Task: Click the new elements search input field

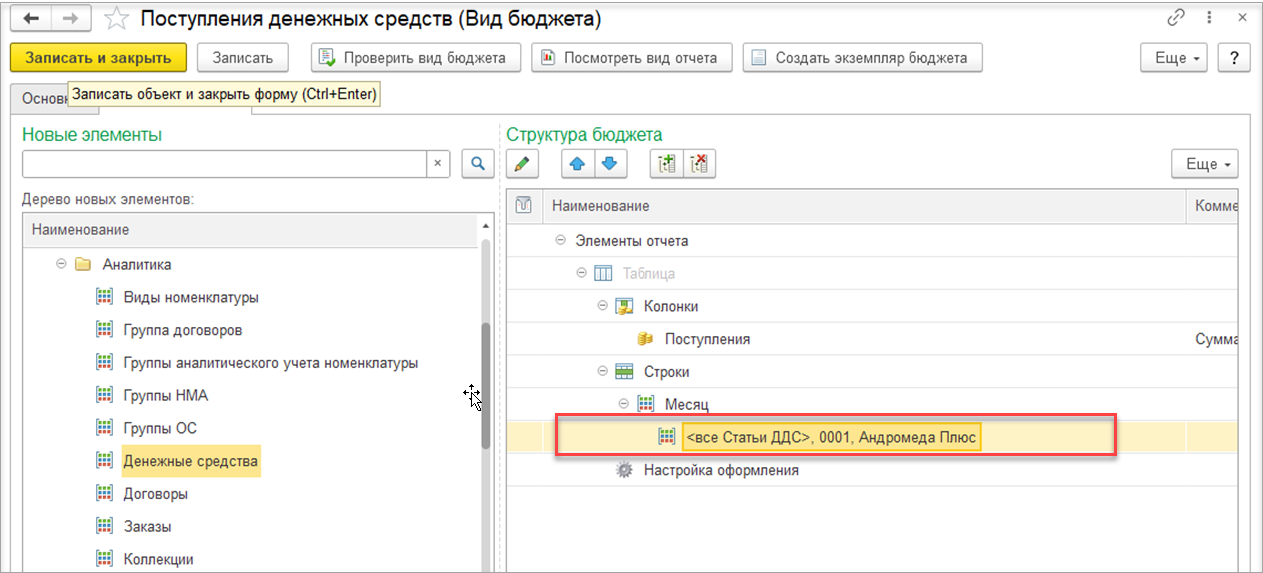Action: click(x=225, y=164)
